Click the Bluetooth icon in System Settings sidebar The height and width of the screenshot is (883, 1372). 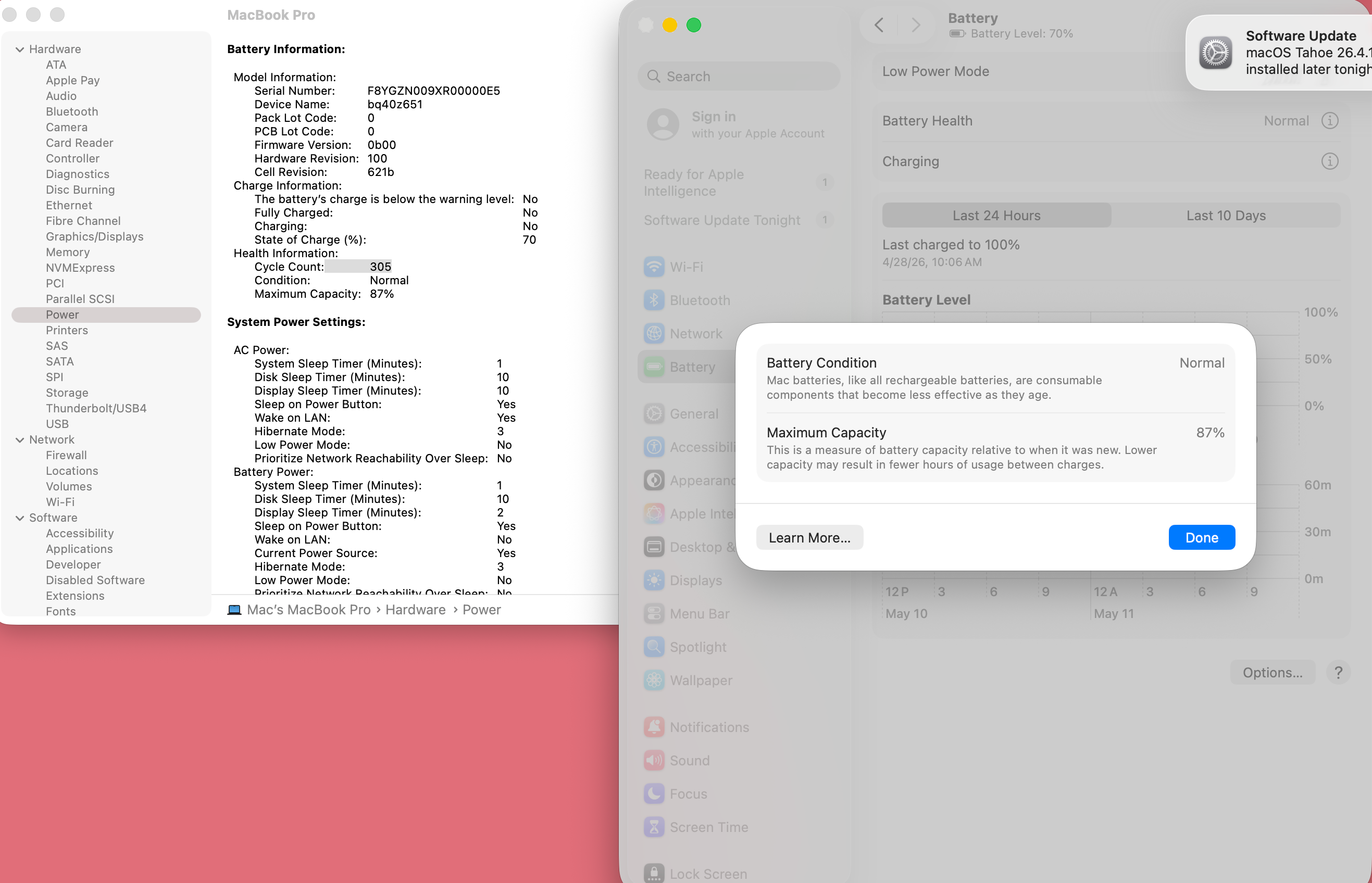[x=654, y=300]
